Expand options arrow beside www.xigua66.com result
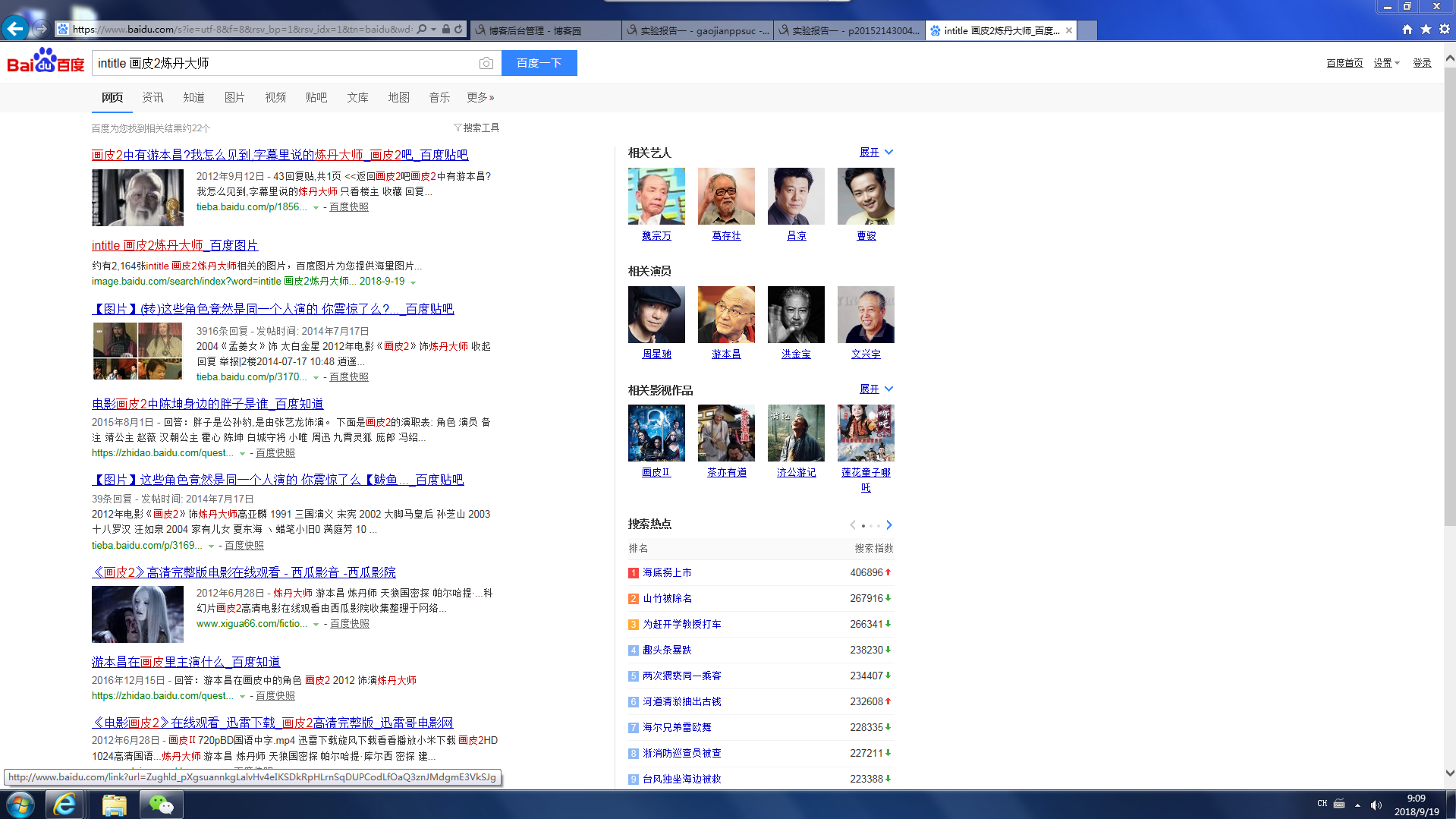Viewport: 1456px width, 819px height. coord(316,624)
